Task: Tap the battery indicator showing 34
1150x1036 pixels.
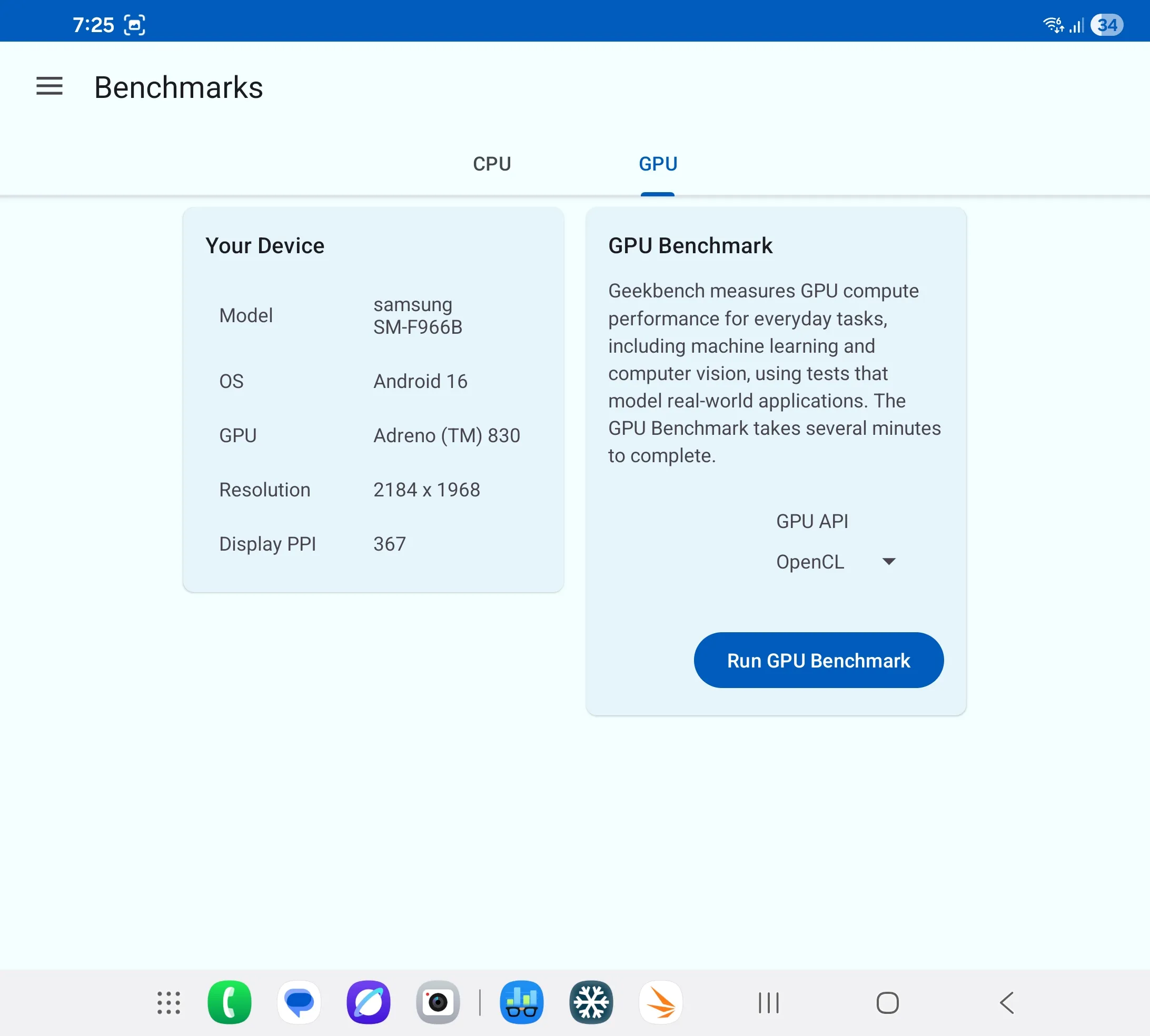Action: pos(1107,25)
